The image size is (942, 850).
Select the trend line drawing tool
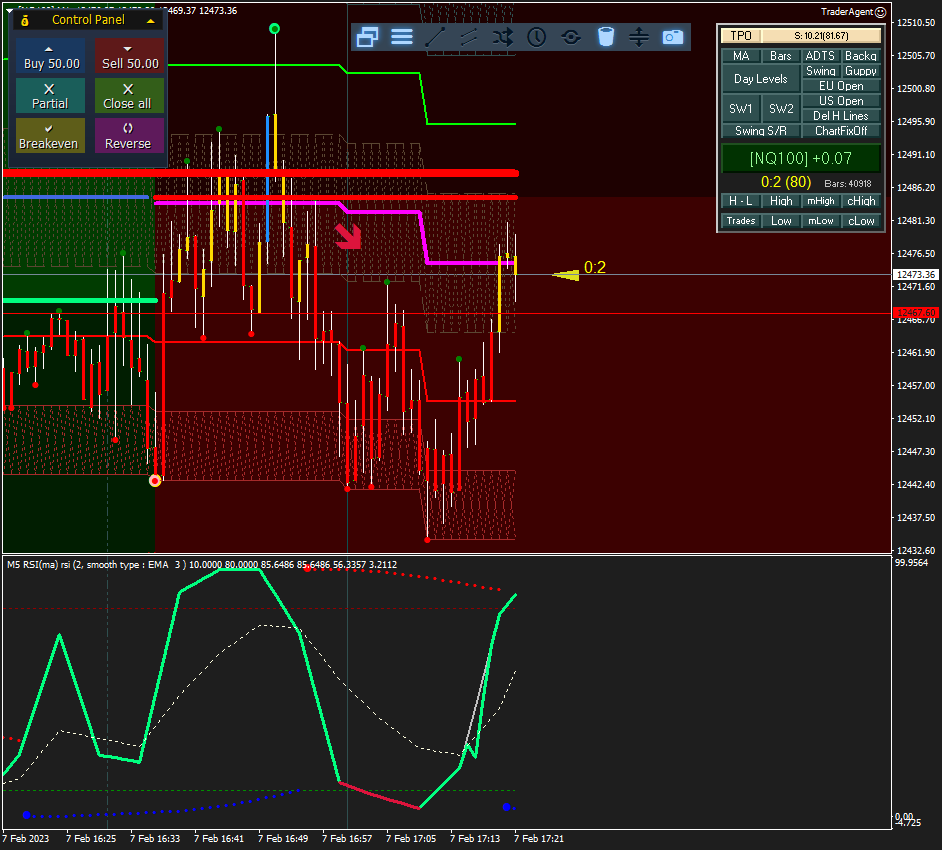[435, 37]
